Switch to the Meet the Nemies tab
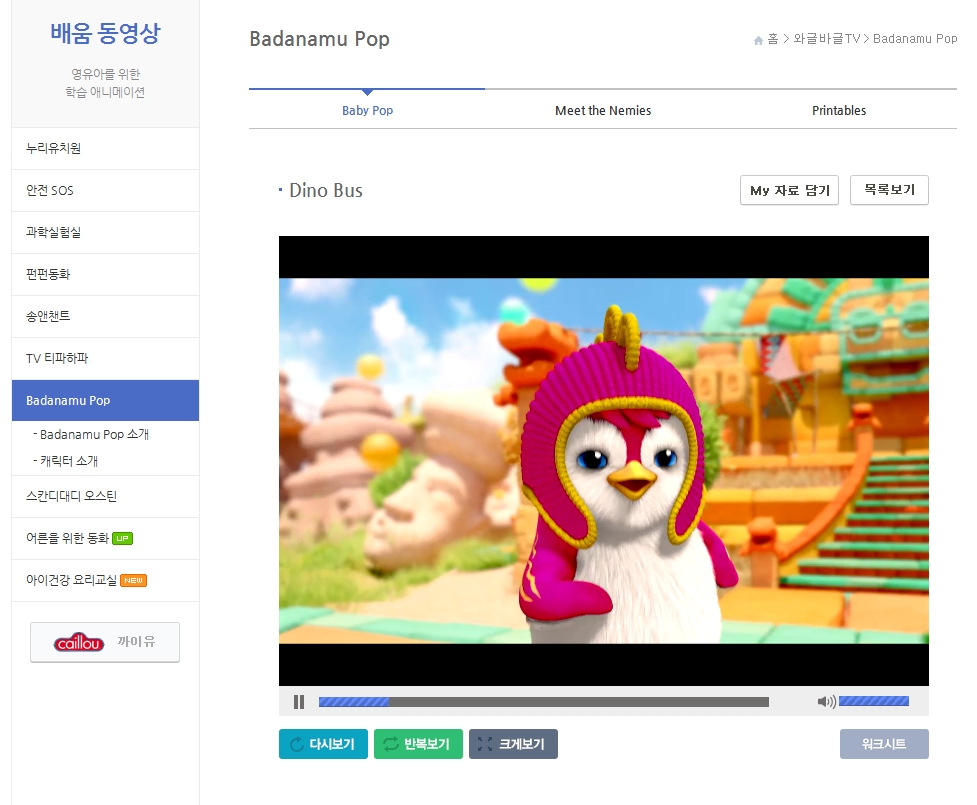The width and height of the screenshot is (977, 805). coord(603,110)
